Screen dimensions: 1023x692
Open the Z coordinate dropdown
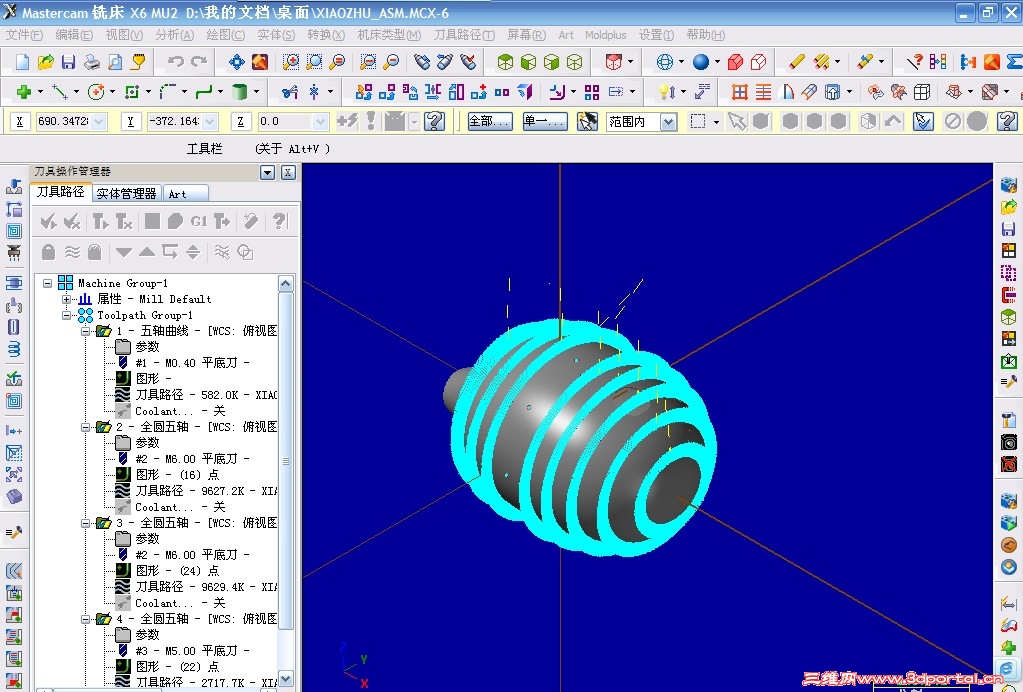tap(320, 121)
